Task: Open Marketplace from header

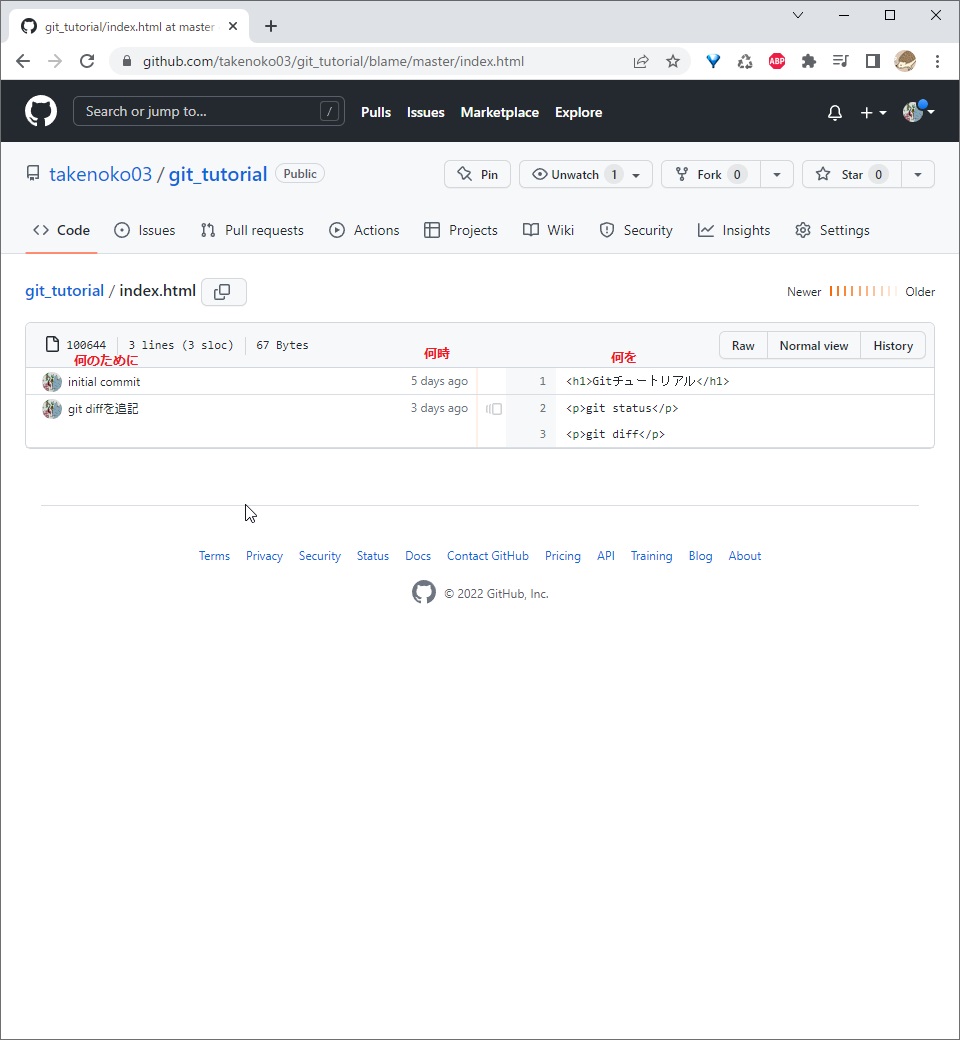Action: coord(500,113)
